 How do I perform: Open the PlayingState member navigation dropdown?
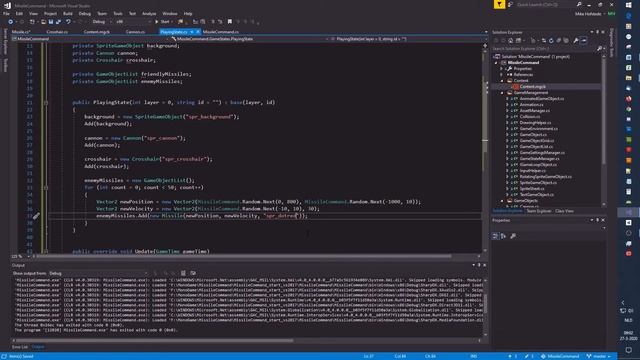click(409, 39)
